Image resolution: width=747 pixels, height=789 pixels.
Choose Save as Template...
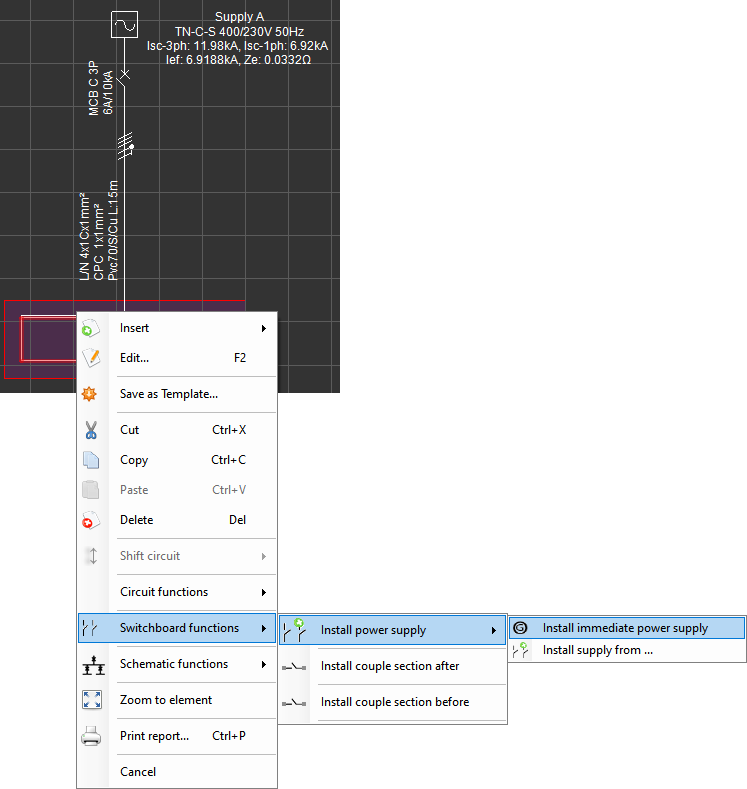click(x=177, y=394)
